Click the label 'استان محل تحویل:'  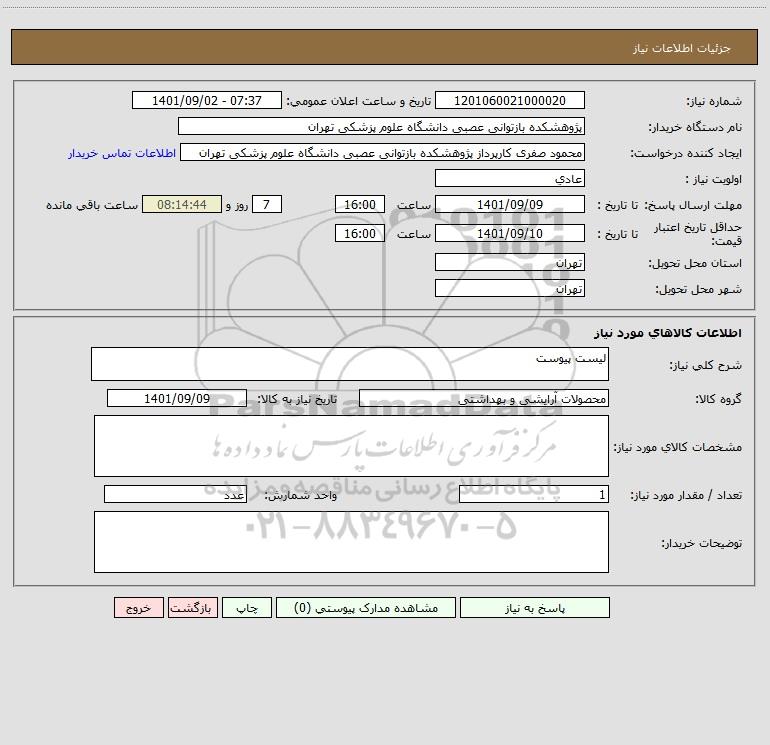[x=695, y=264]
